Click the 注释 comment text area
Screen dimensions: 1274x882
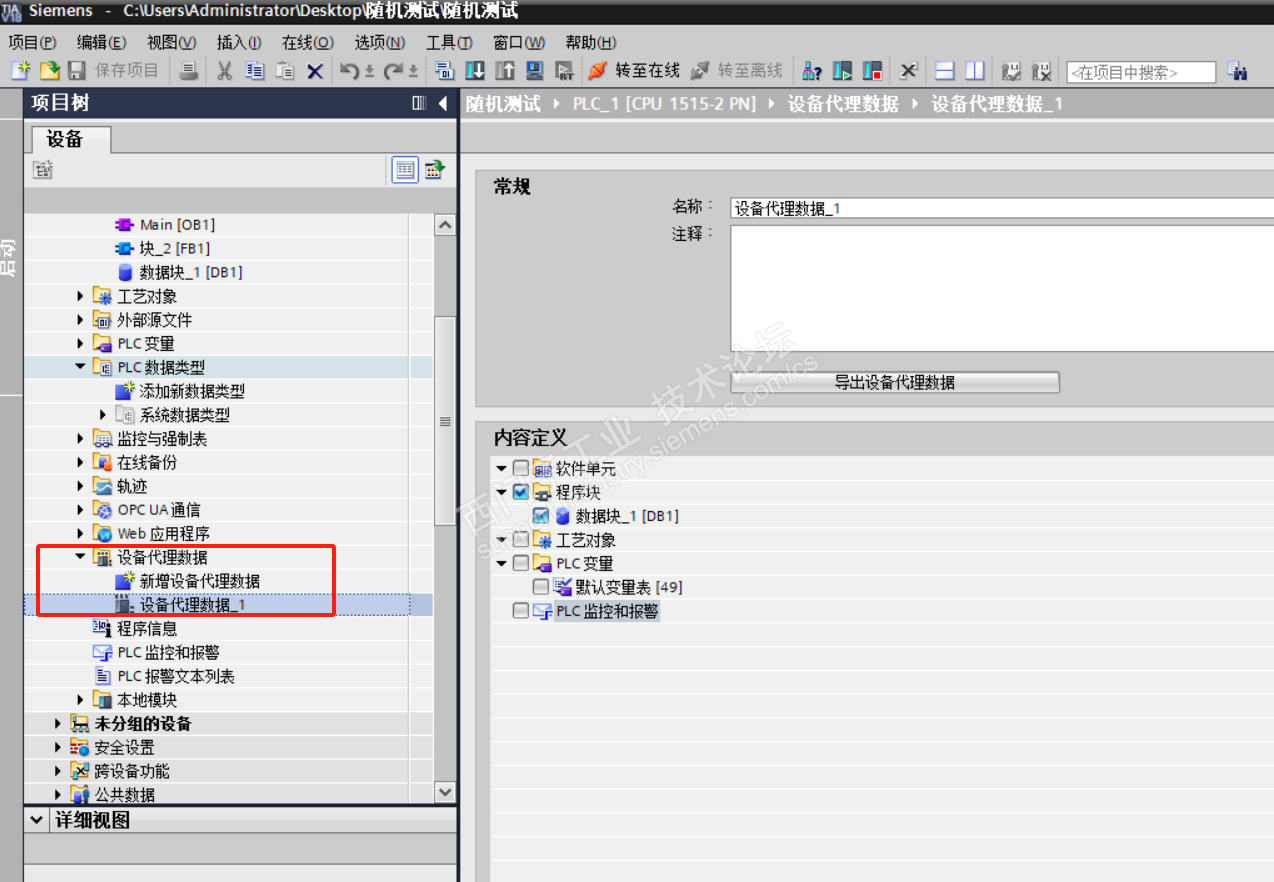click(x=1002, y=288)
